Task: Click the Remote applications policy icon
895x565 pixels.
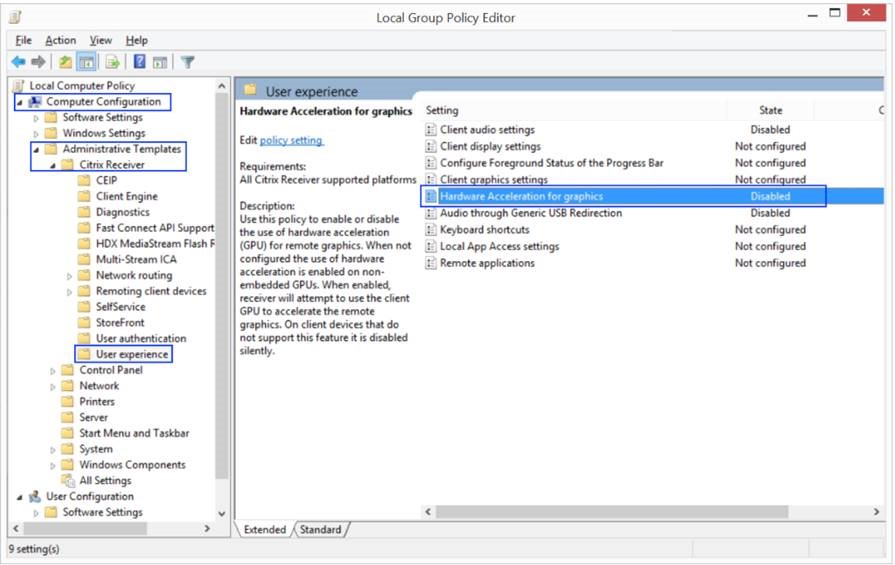Action: (x=431, y=263)
